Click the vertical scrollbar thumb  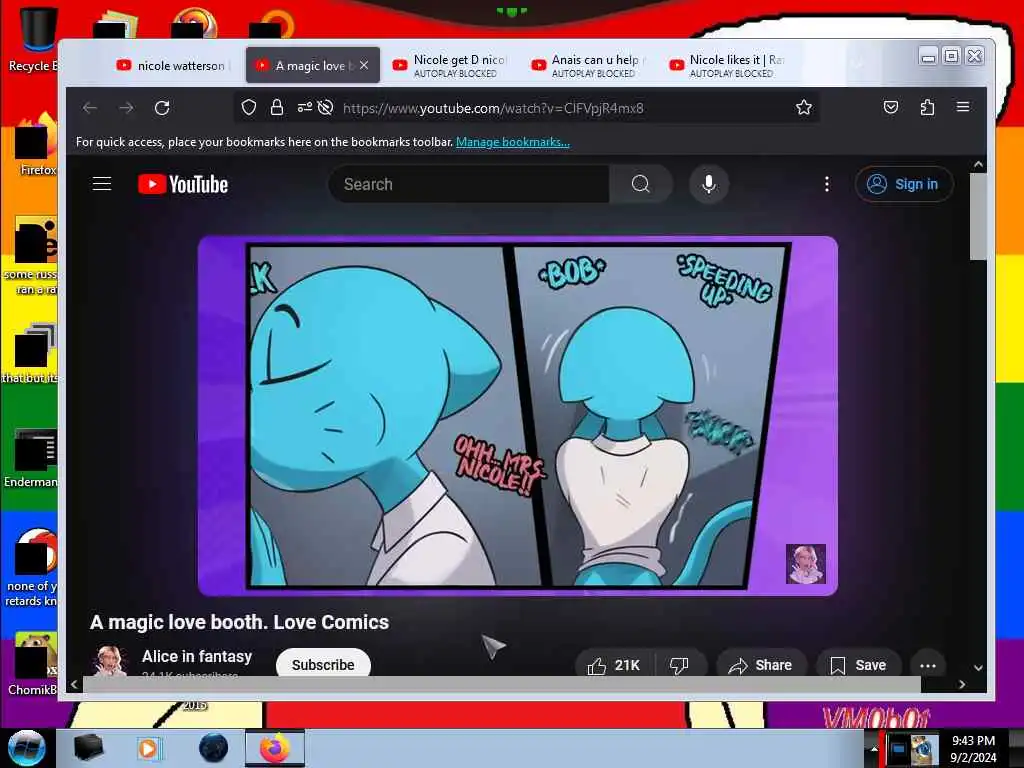978,216
